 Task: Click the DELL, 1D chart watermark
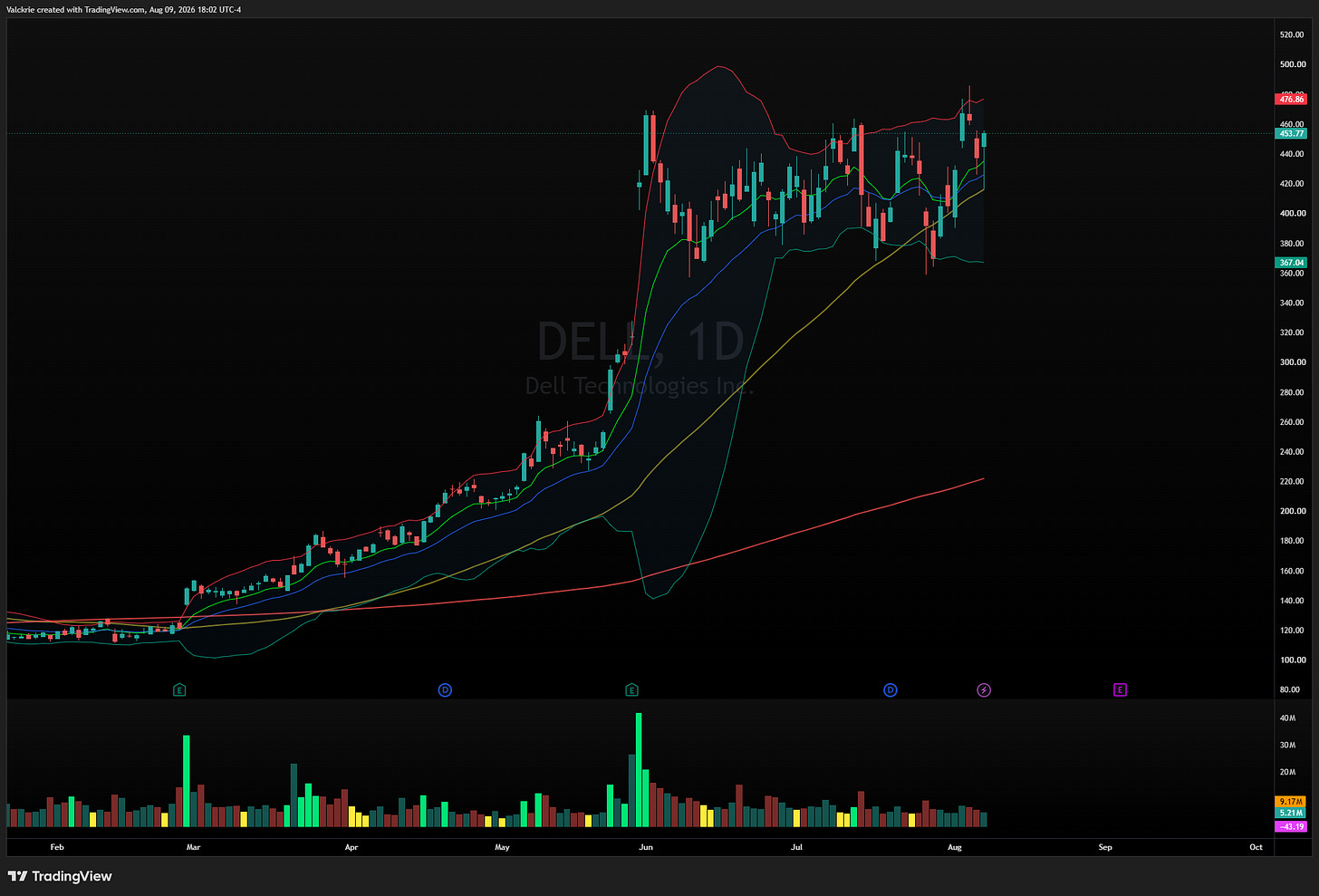point(640,341)
